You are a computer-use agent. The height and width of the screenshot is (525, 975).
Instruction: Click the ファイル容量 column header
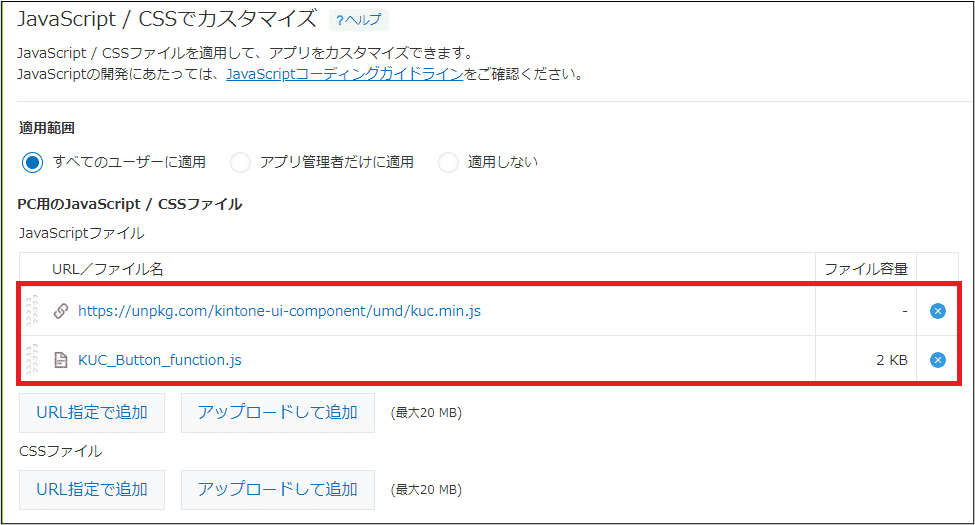866,269
